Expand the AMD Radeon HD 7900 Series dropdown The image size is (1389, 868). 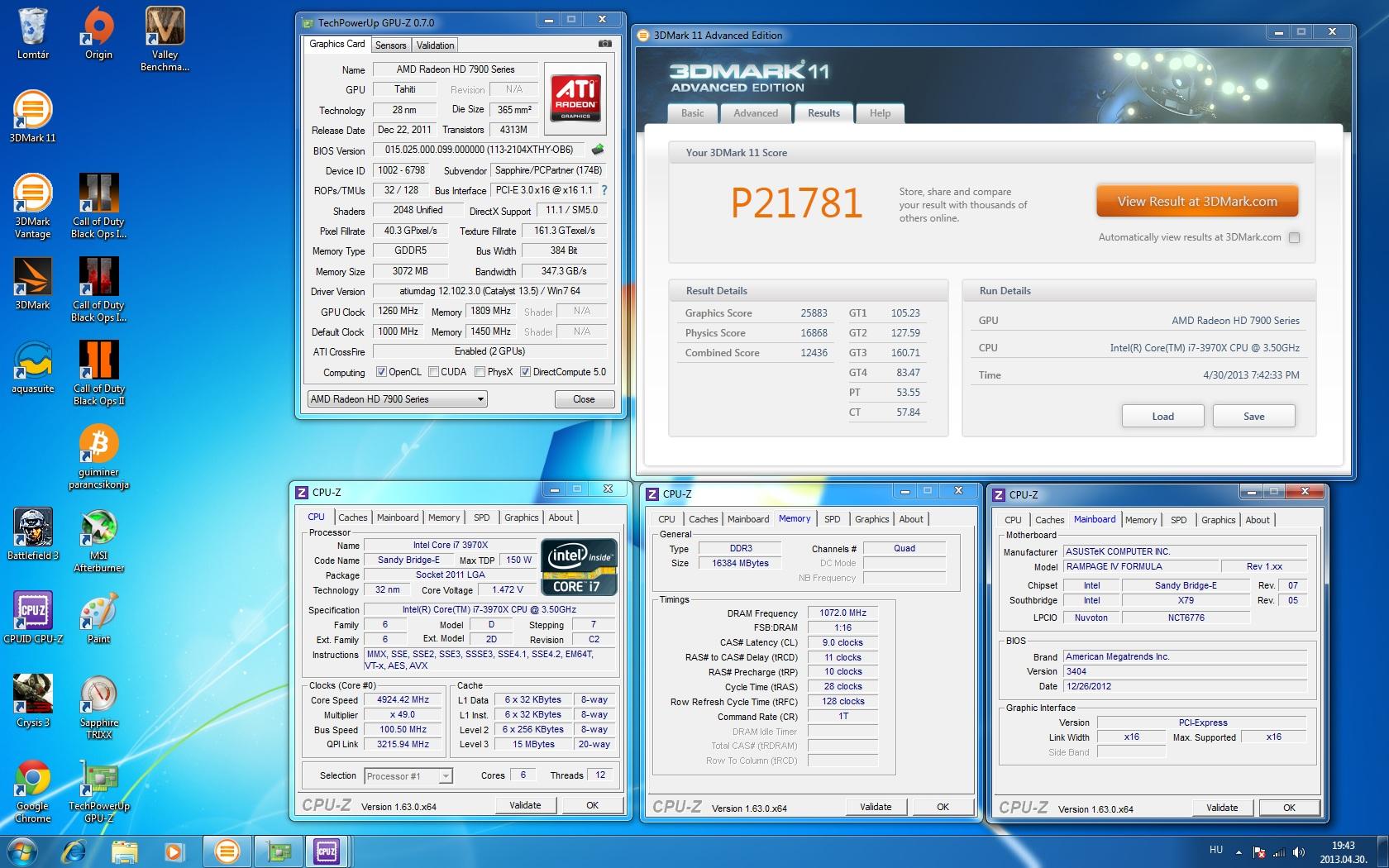pyautogui.click(x=397, y=399)
